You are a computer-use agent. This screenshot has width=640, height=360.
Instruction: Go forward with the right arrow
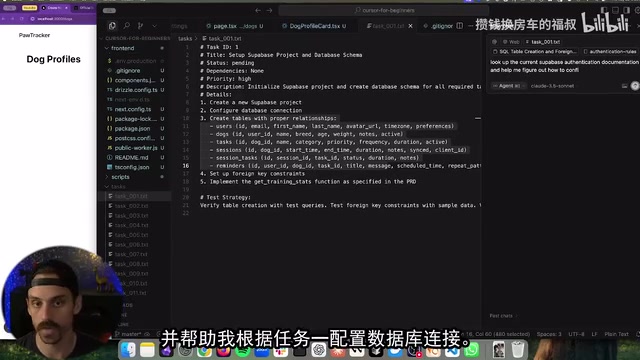coord(269,10)
